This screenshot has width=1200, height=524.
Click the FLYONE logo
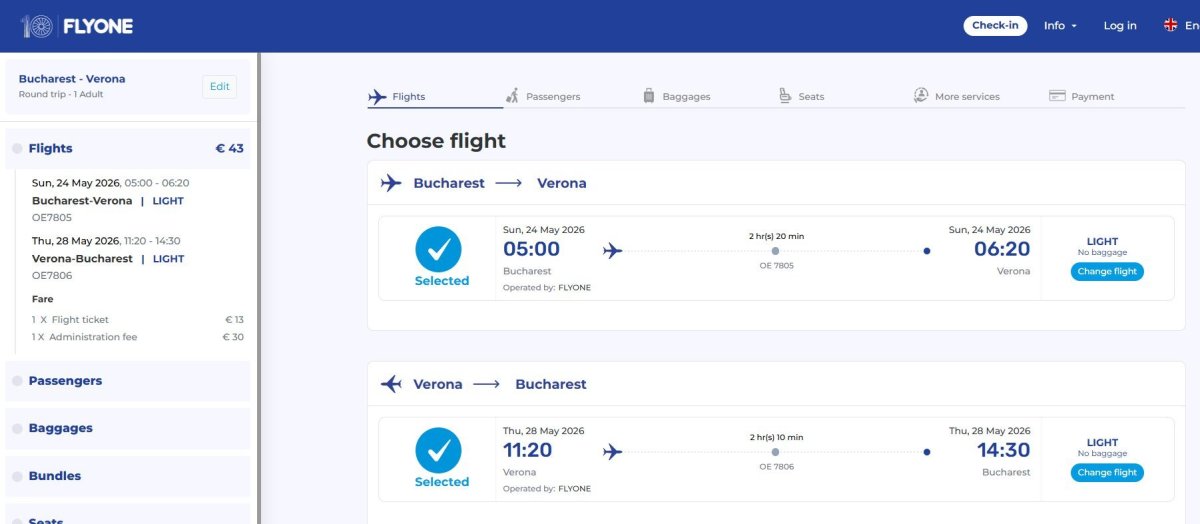coord(77,26)
